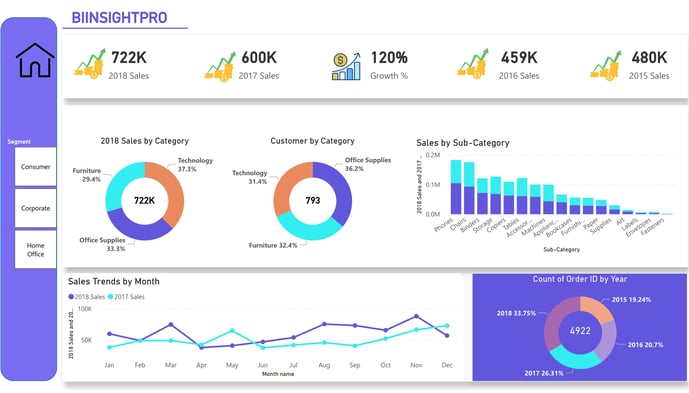Click the Sales Trends by Month title
The image size is (689, 393).
click(x=114, y=281)
